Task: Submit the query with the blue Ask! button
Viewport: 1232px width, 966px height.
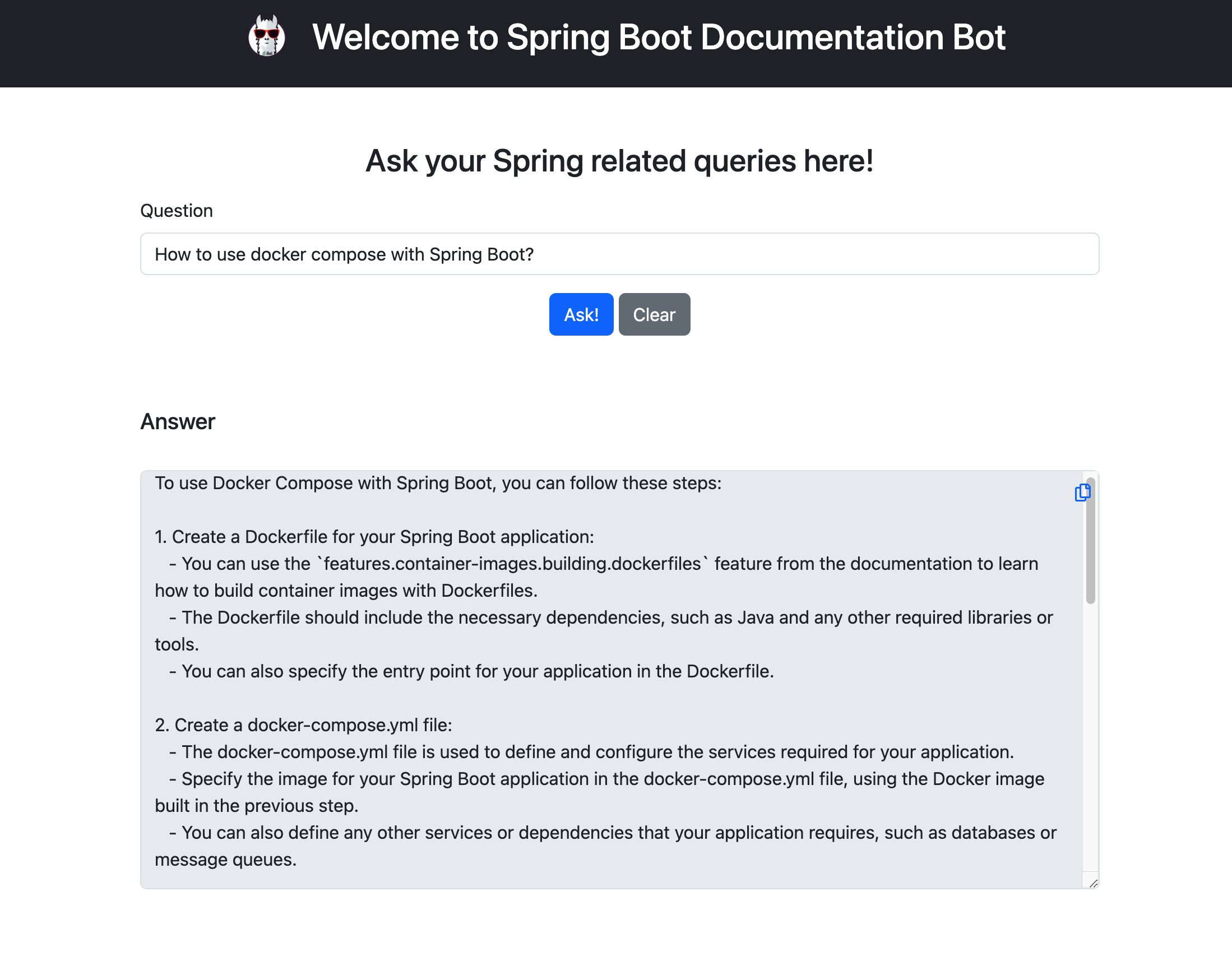Action: point(581,314)
